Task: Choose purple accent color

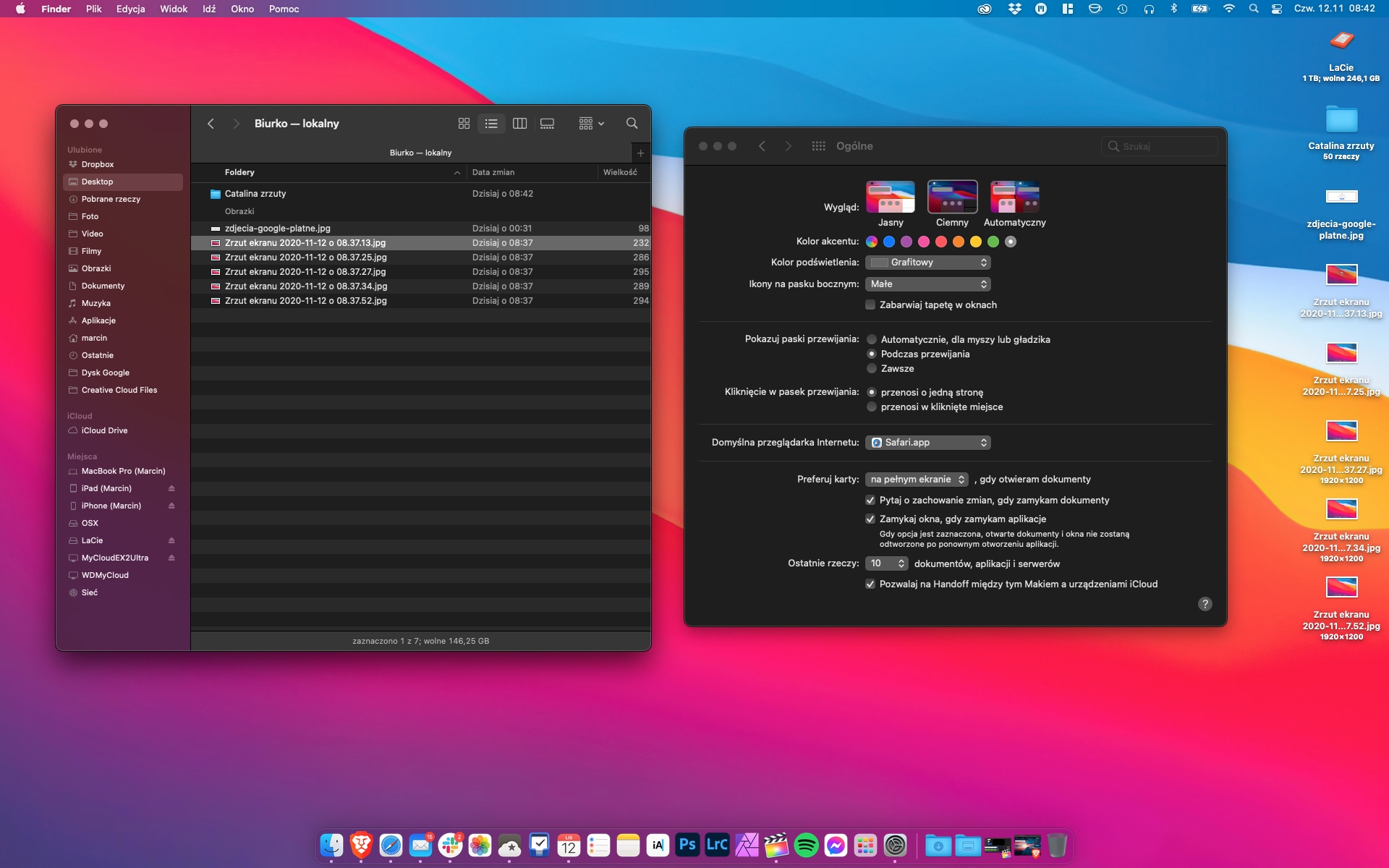Action: [x=906, y=242]
